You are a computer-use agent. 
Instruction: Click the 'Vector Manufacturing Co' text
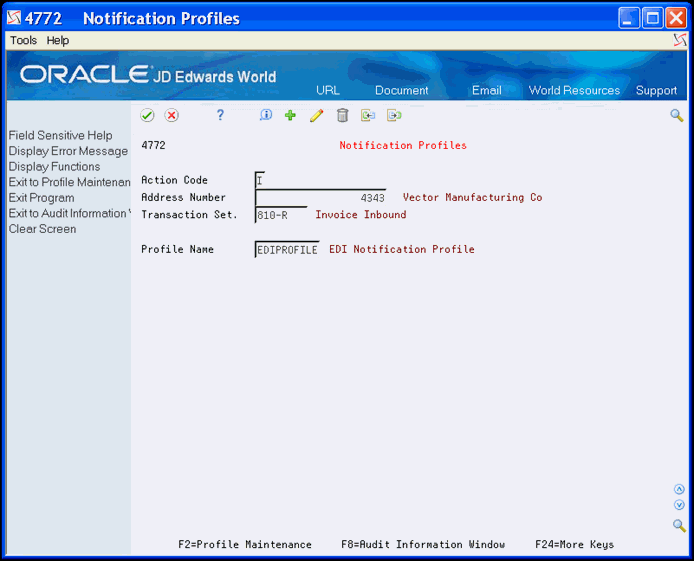pyautogui.click(x=472, y=197)
